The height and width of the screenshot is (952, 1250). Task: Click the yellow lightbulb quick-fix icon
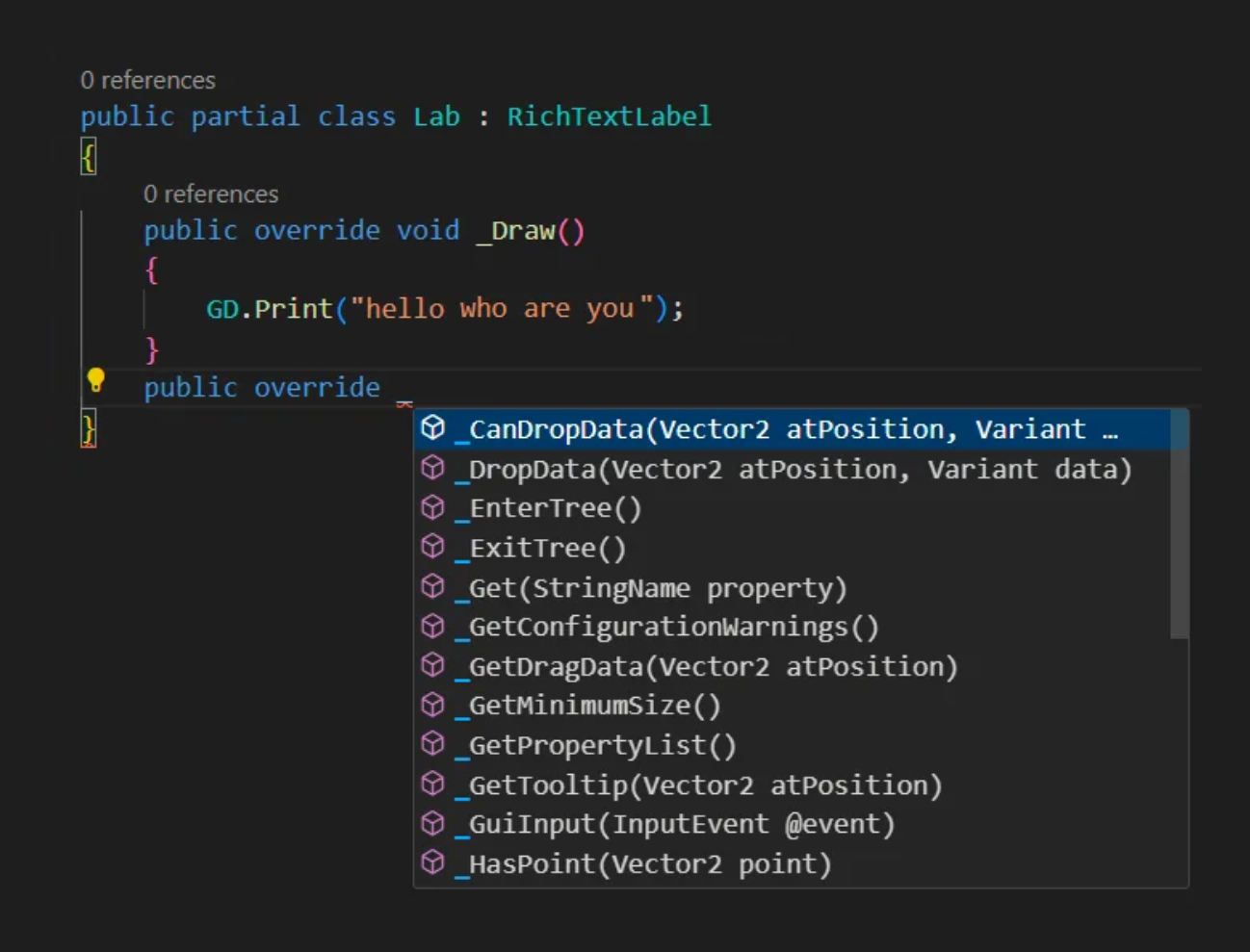tap(95, 380)
